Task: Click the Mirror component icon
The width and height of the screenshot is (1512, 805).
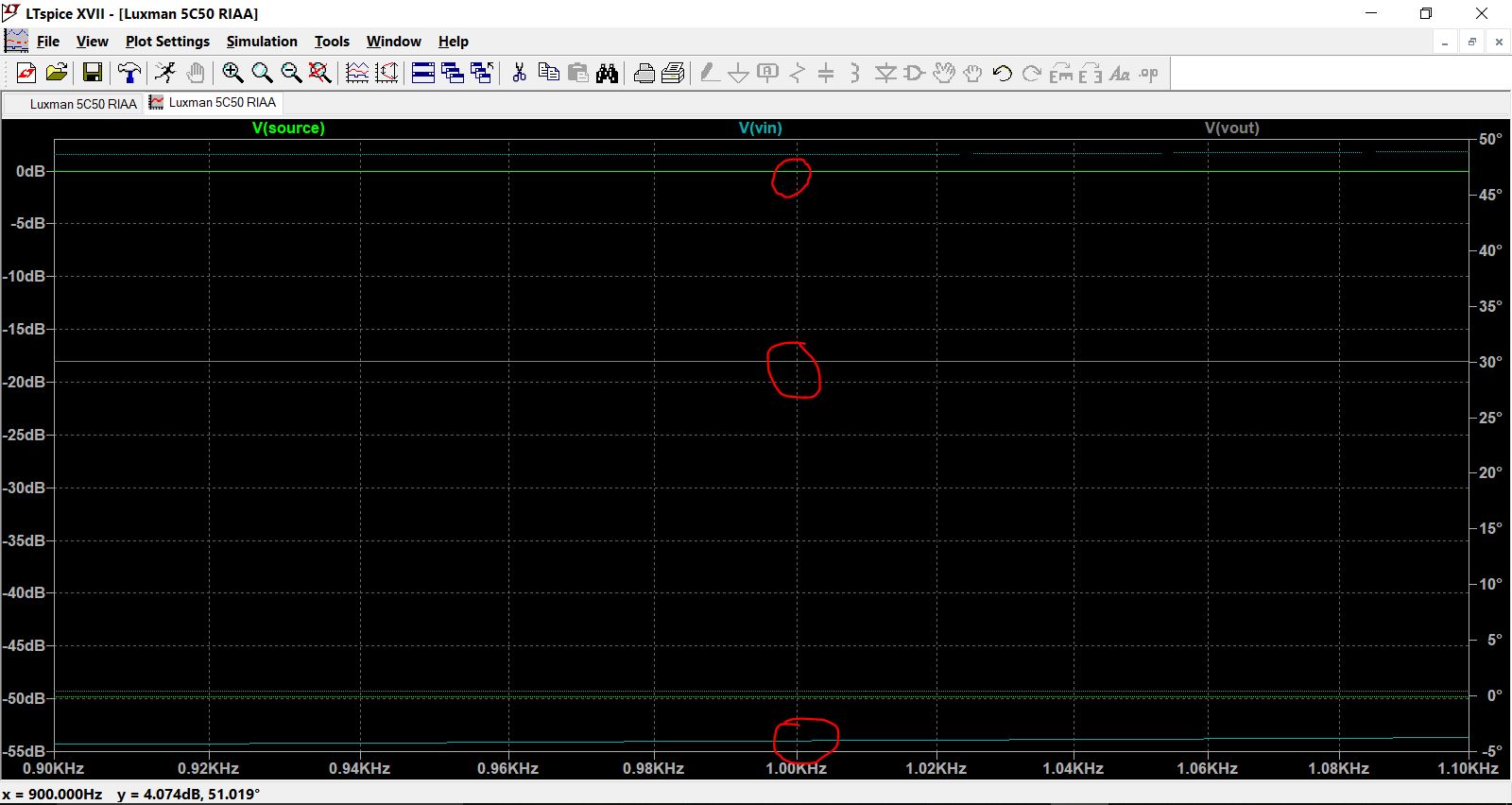Action: click(1091, 73)
